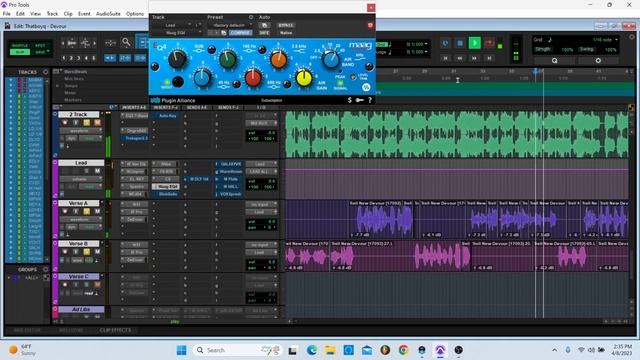Mute the 2 Track track

[97, 122]
